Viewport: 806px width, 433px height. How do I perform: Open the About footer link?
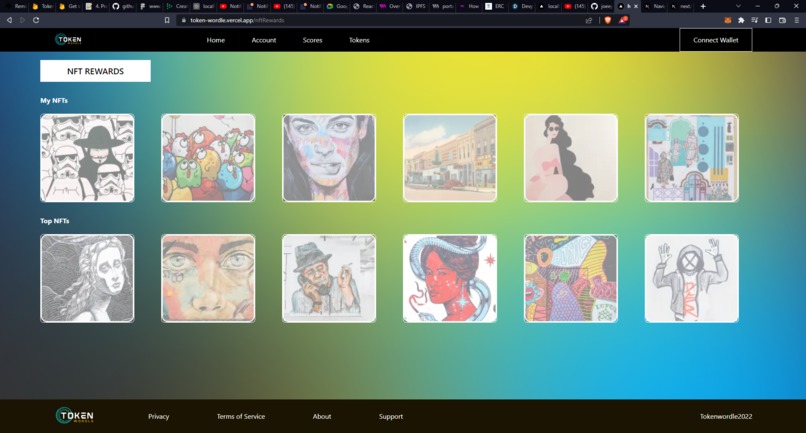pos(322,417)
